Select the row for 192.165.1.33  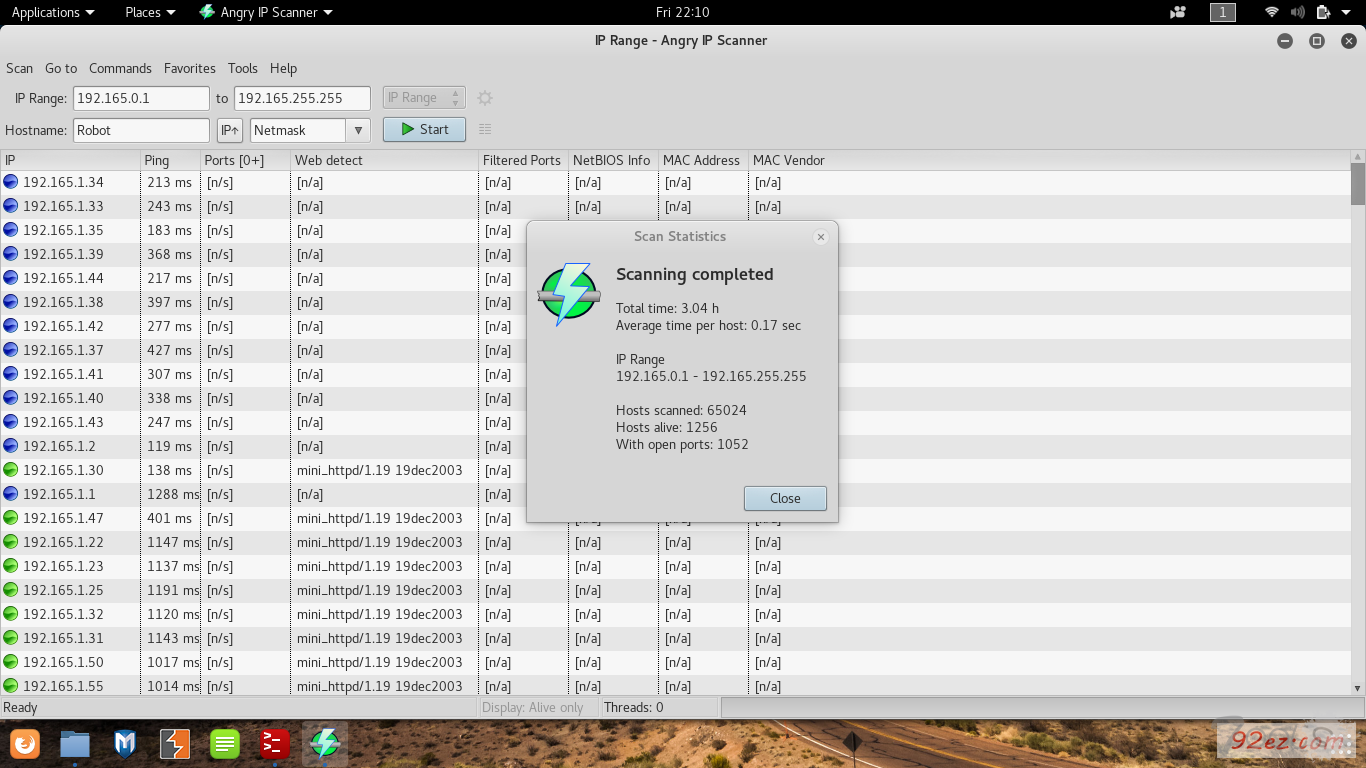click(675, 206)
